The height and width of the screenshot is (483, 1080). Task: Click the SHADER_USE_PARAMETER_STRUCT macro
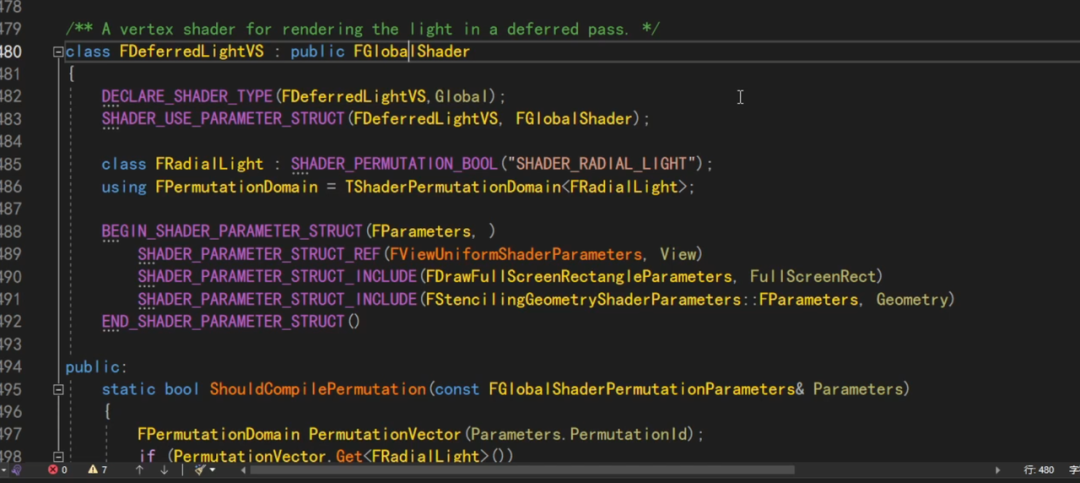click(x=222, y=119)
